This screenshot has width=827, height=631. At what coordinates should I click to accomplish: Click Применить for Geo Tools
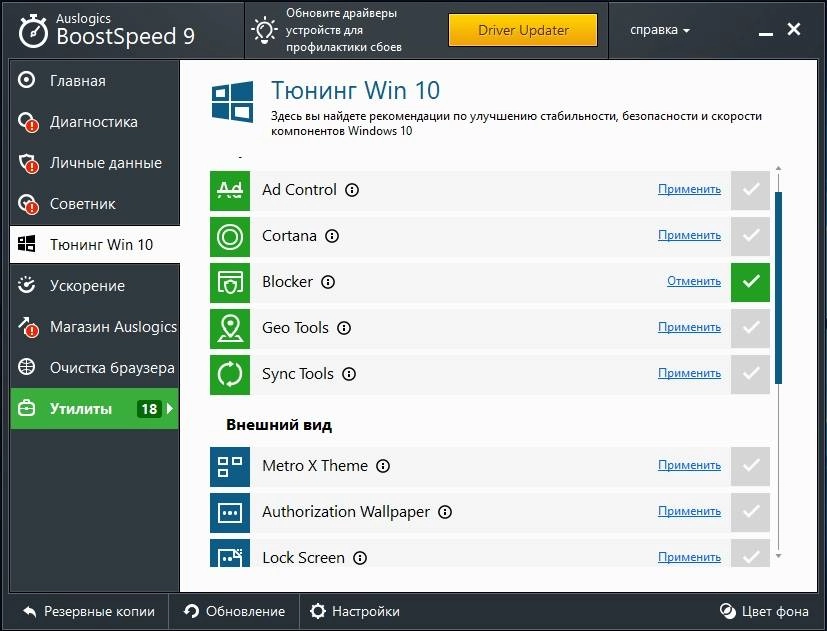click(x=689, y=327)
